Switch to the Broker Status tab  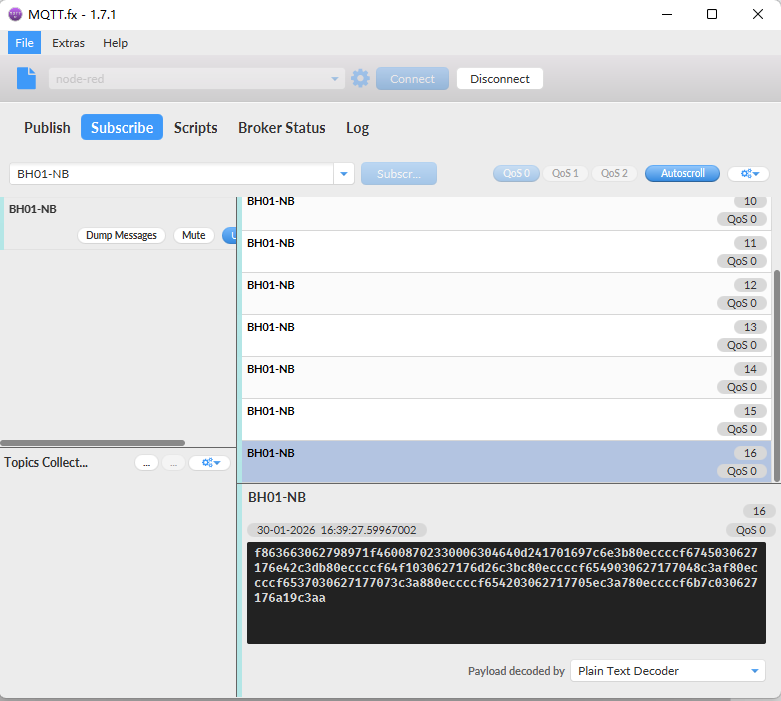pyautogui.click(x=282, y=128)
